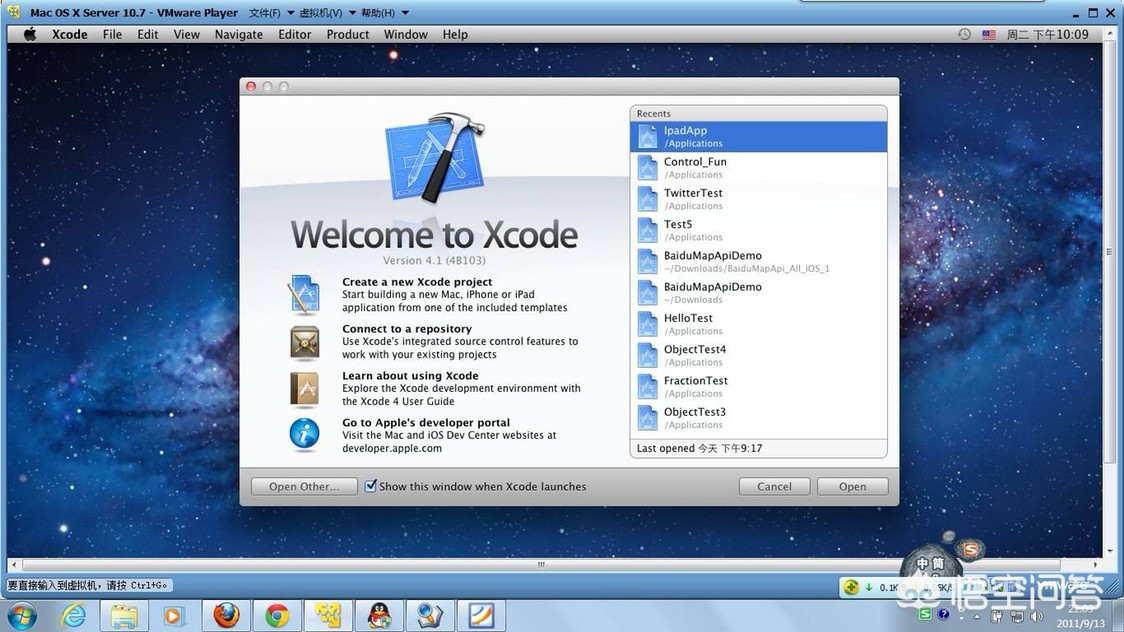The height and width of the screenshot is (632, 1124).
Task: Select BaiduMapApiDemo located in ~/Downloads
Action: (x=758, y=293)
